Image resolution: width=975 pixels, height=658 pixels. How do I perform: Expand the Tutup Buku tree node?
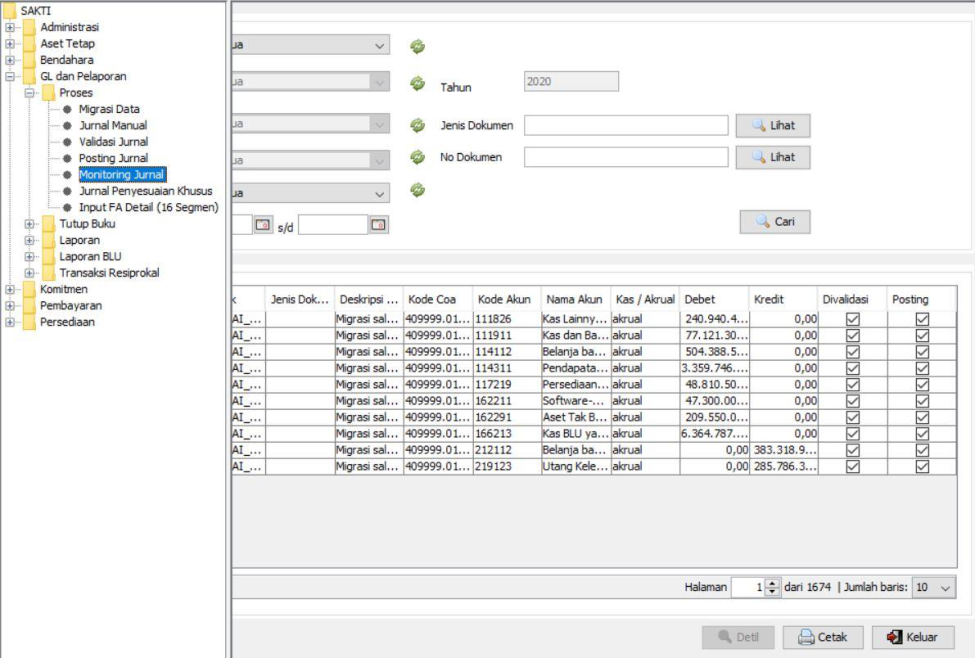coord(29,224)
